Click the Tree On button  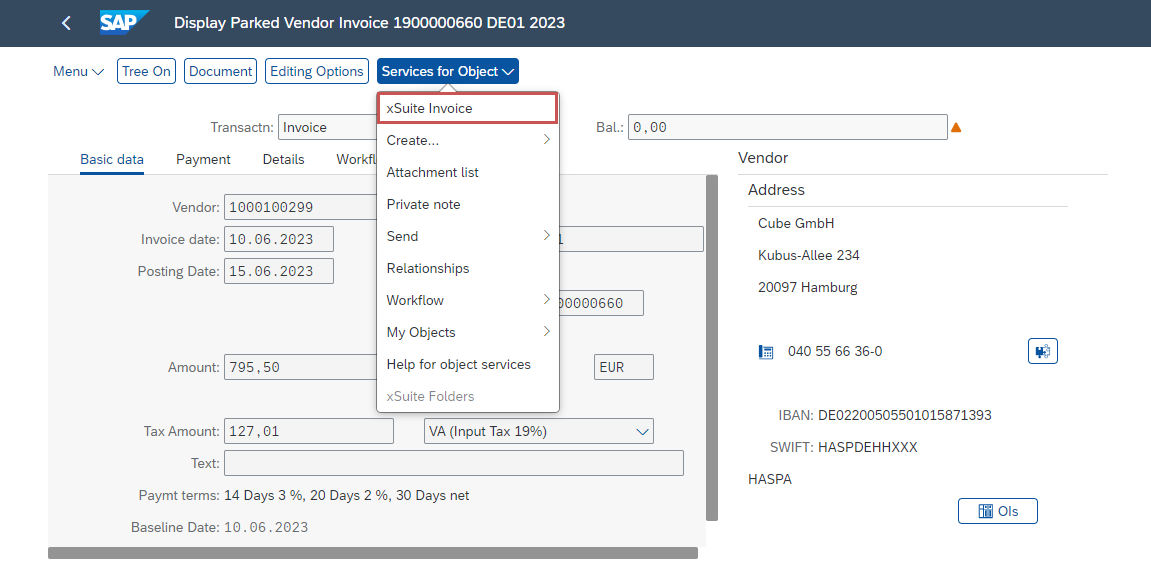pos(147,72)
